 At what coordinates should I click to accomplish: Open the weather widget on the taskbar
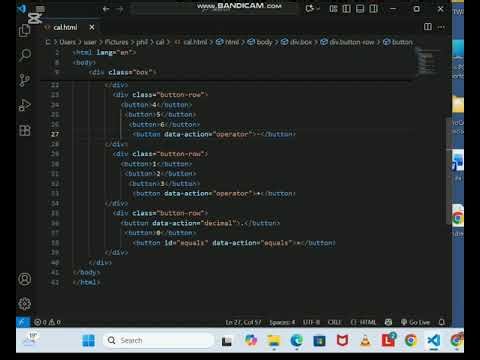coord(31,340)
